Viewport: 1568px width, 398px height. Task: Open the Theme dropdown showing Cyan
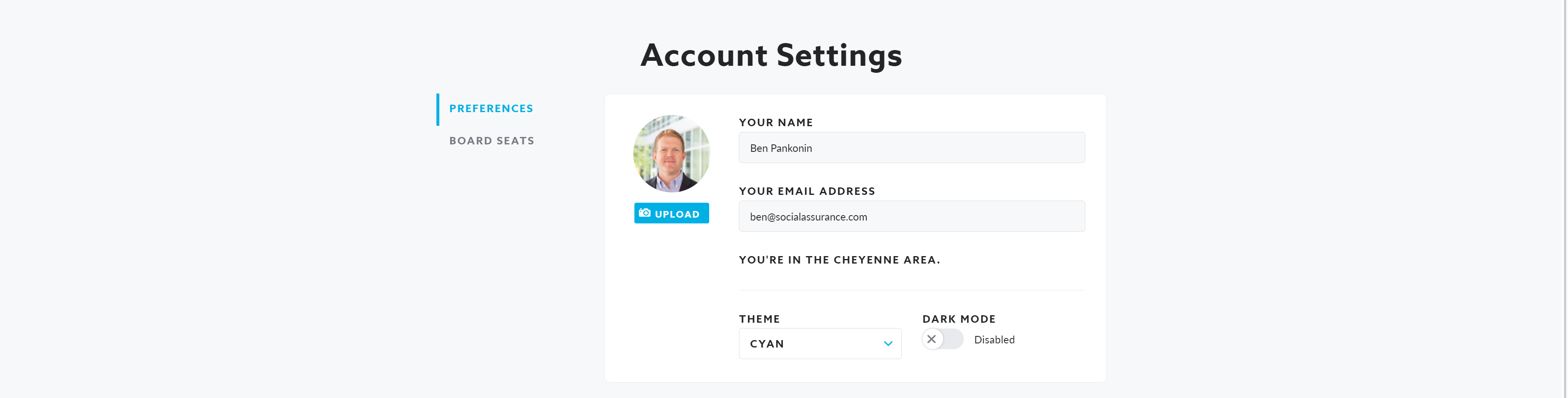(819, 344)
